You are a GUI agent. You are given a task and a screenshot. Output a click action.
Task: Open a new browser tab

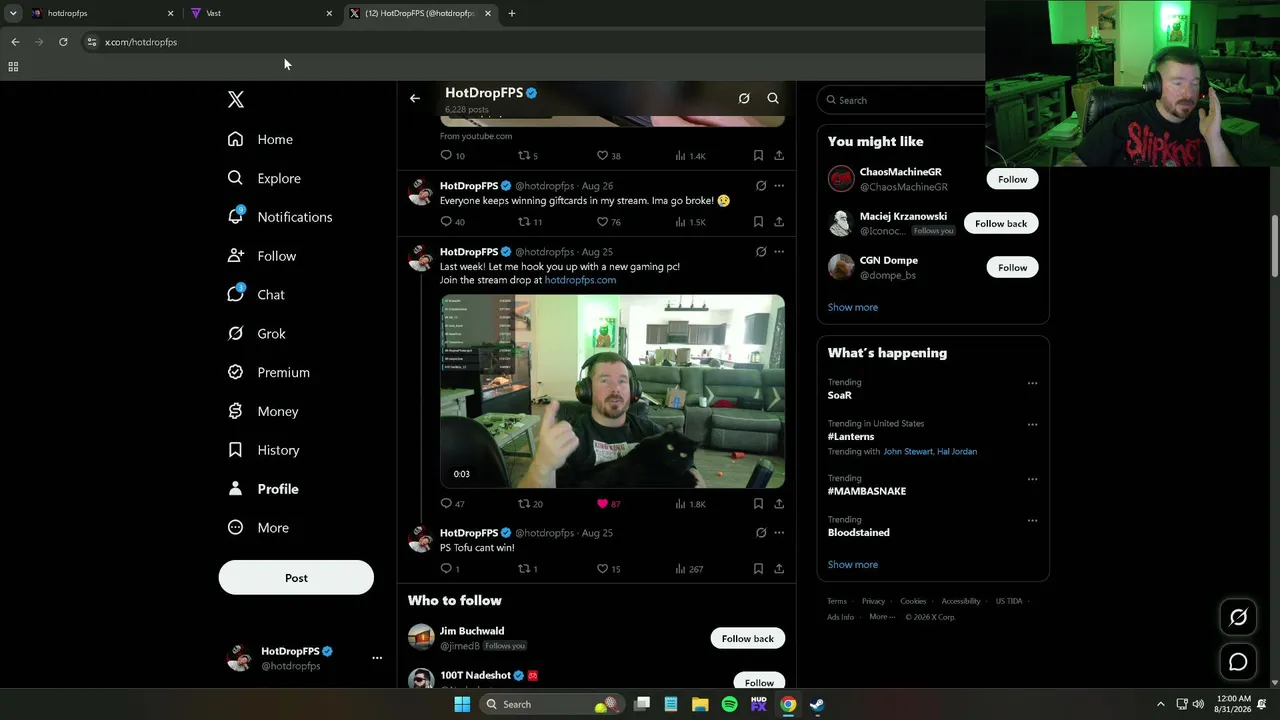coord(512,13)
